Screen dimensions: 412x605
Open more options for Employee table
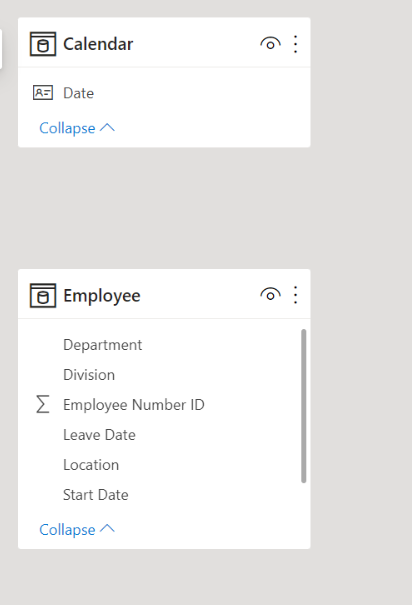295,295
